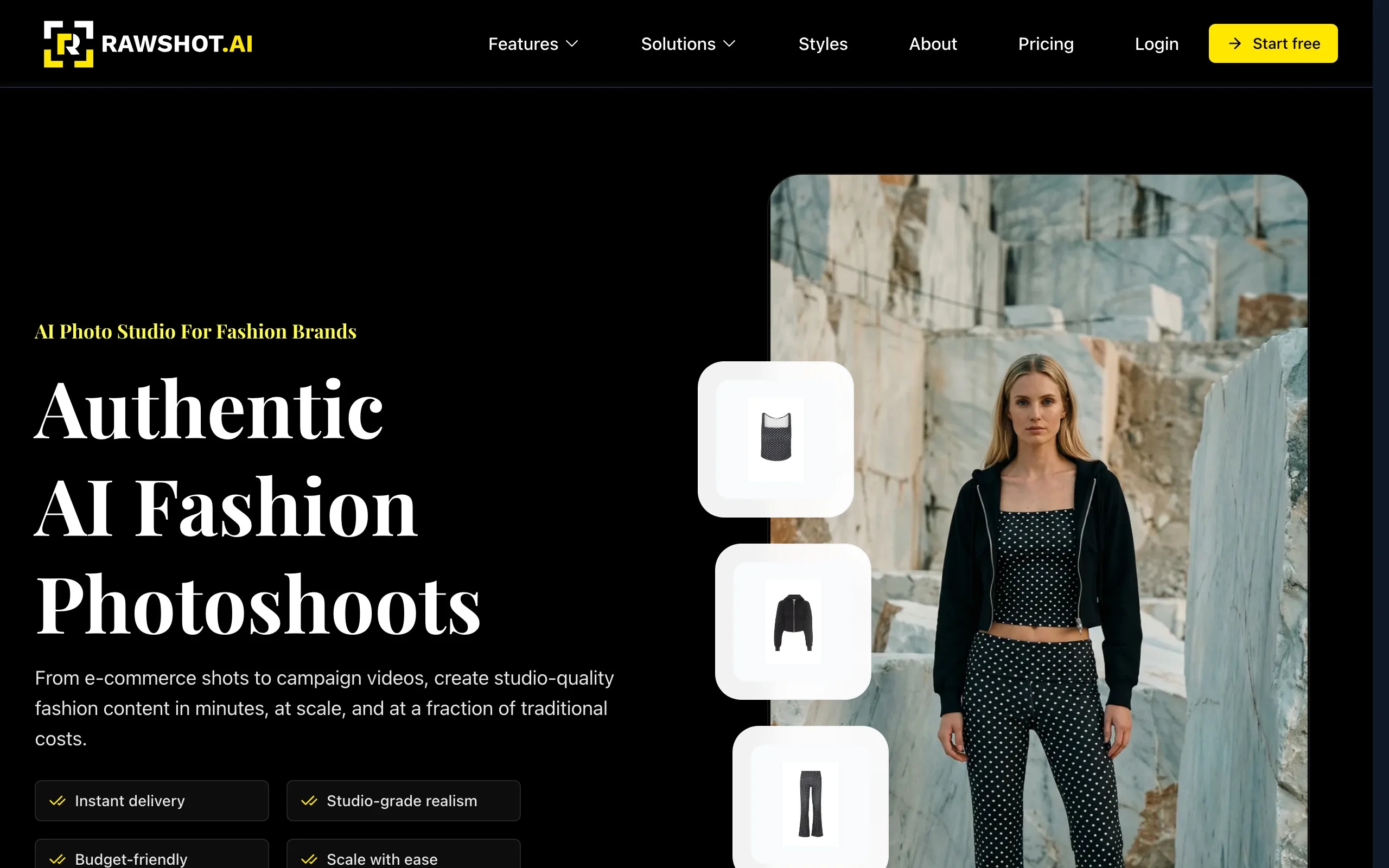Click the yellow AI Photo Studio tagline text
1389x868 pixels.
195,331
